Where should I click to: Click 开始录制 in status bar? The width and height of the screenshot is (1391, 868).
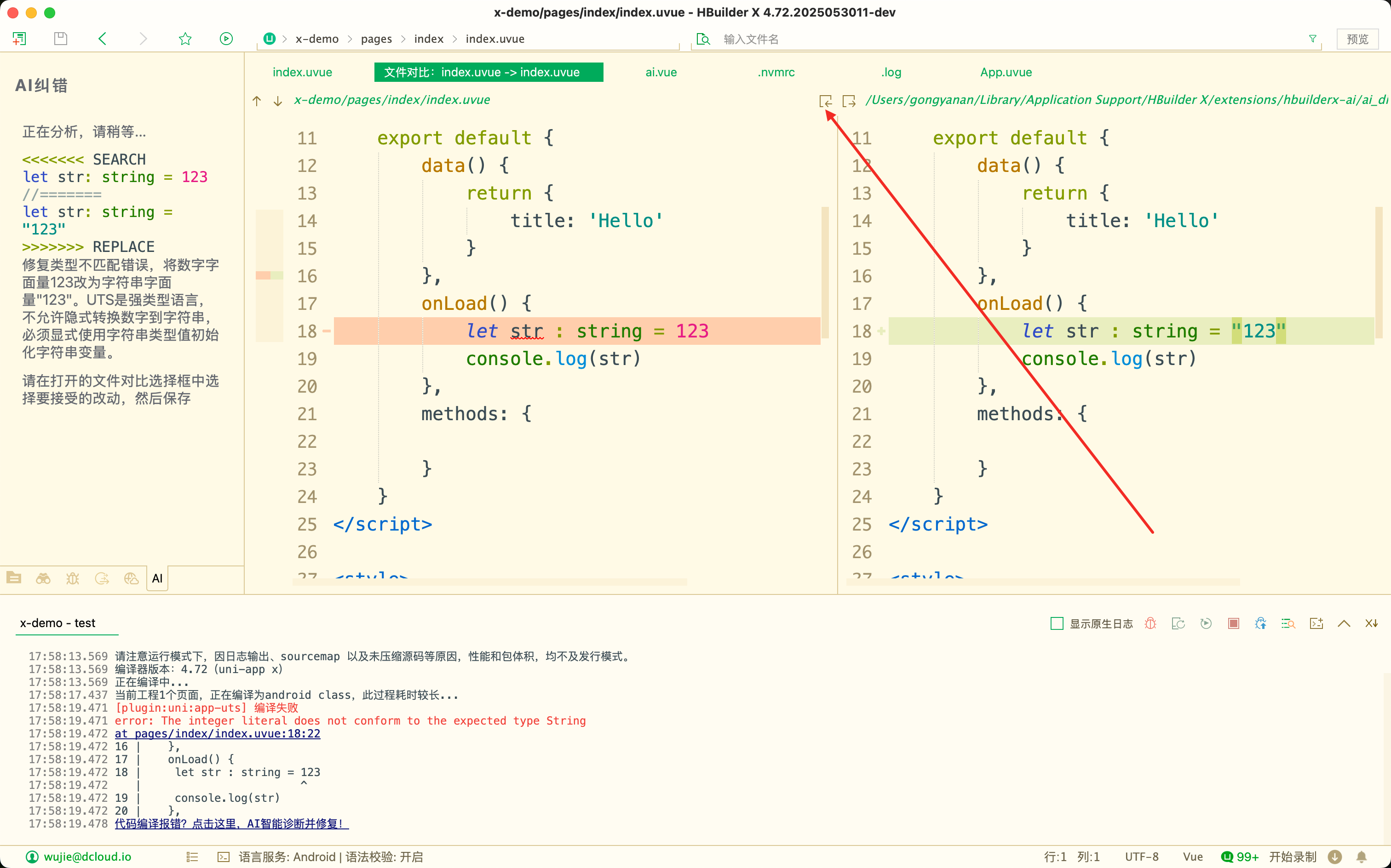pos(1292,857)
